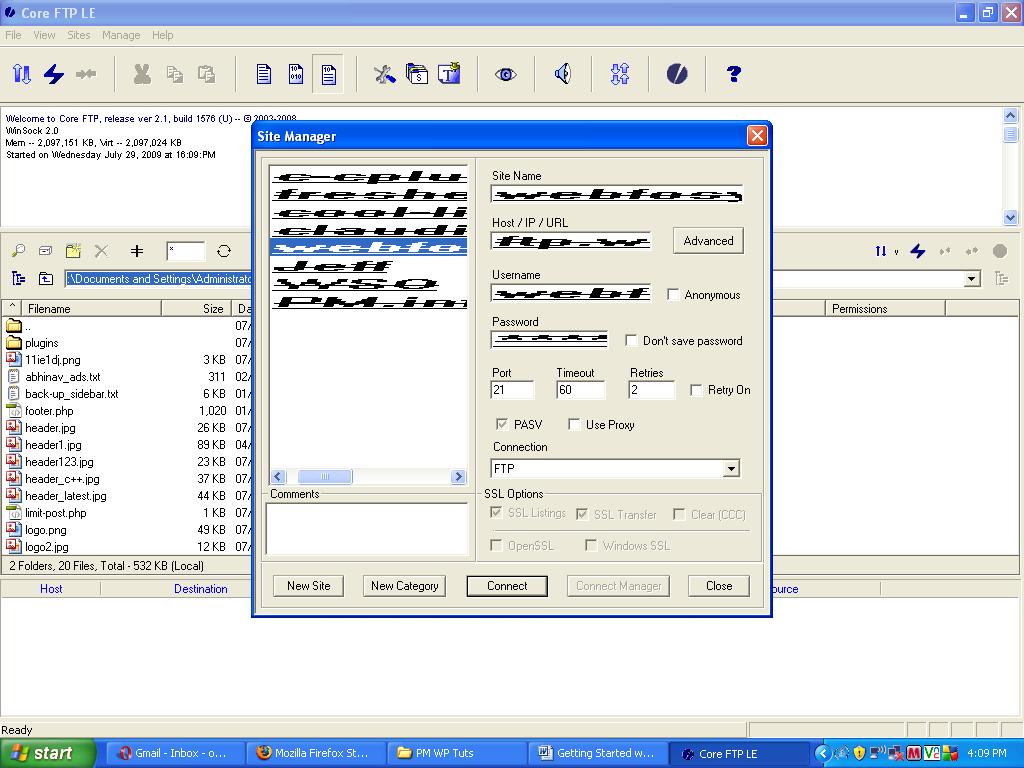Open the View menu

44,35
